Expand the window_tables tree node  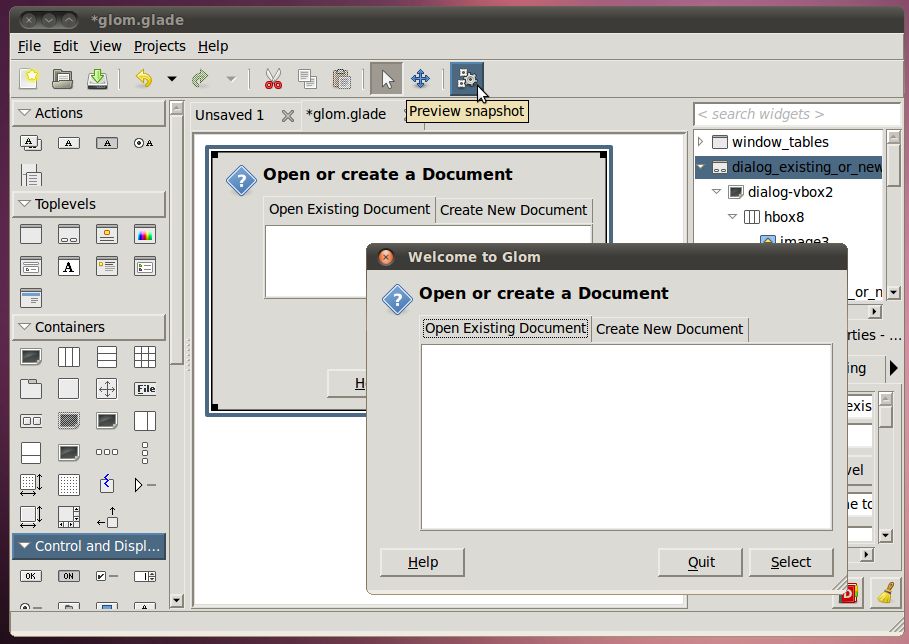(x=700, y=141)
